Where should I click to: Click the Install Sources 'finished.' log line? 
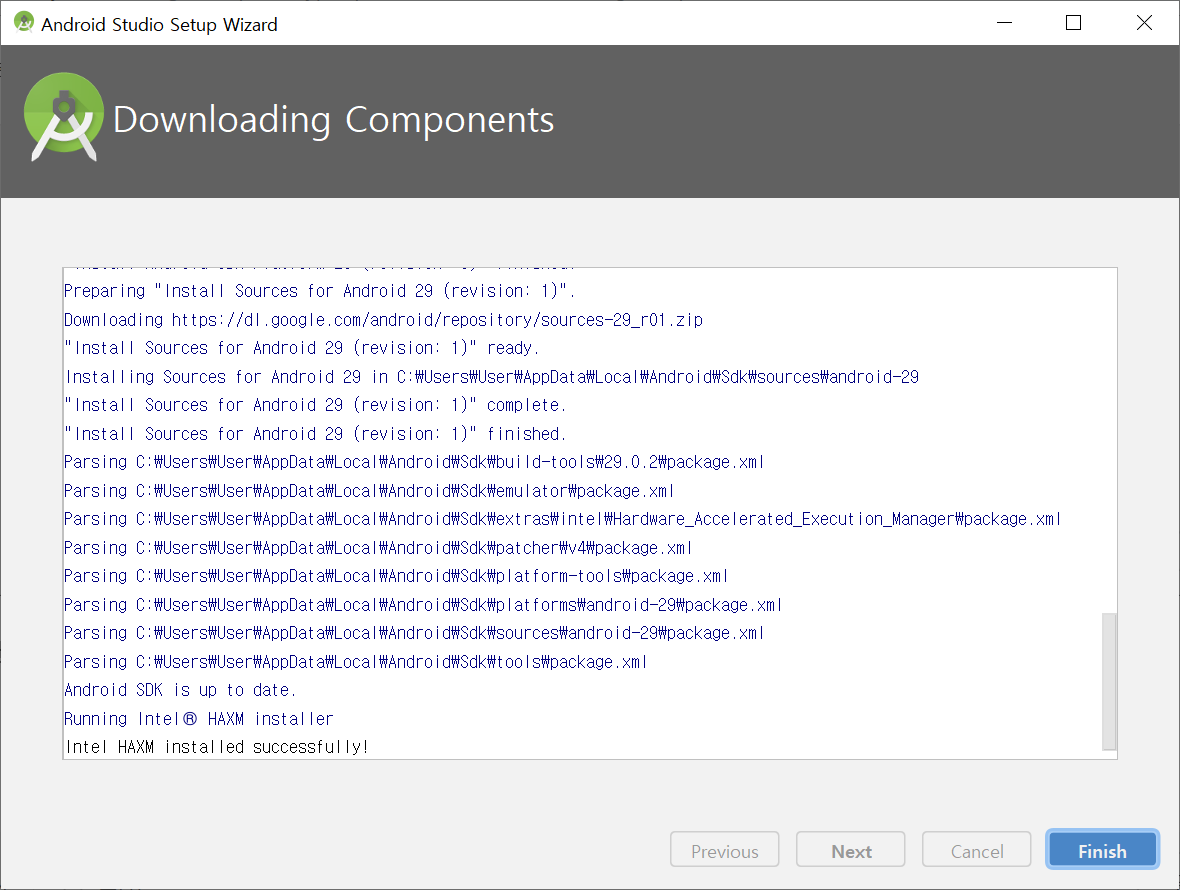[315, 434]
